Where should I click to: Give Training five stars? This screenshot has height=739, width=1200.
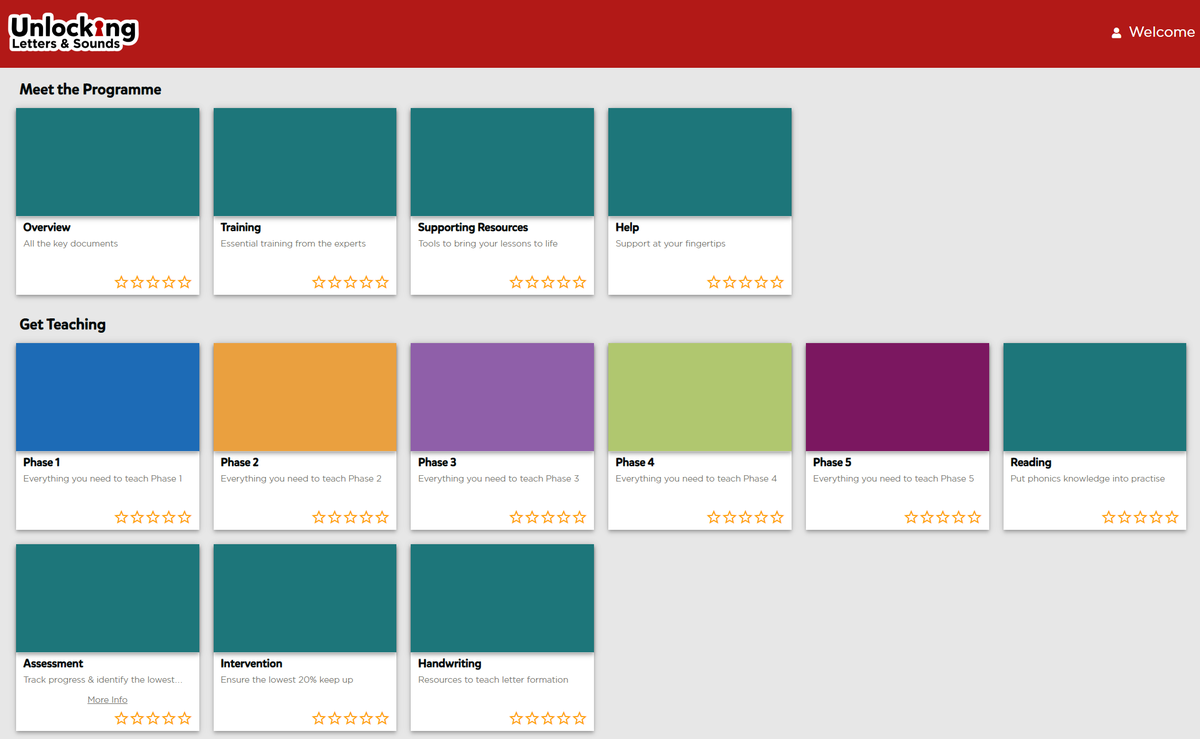click(x=382, y=283)
